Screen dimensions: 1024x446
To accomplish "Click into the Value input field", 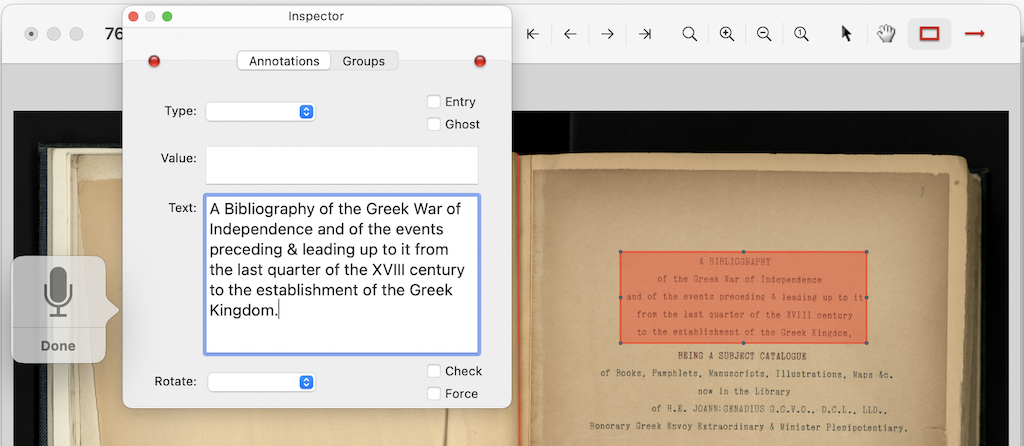I will (341, 165).
